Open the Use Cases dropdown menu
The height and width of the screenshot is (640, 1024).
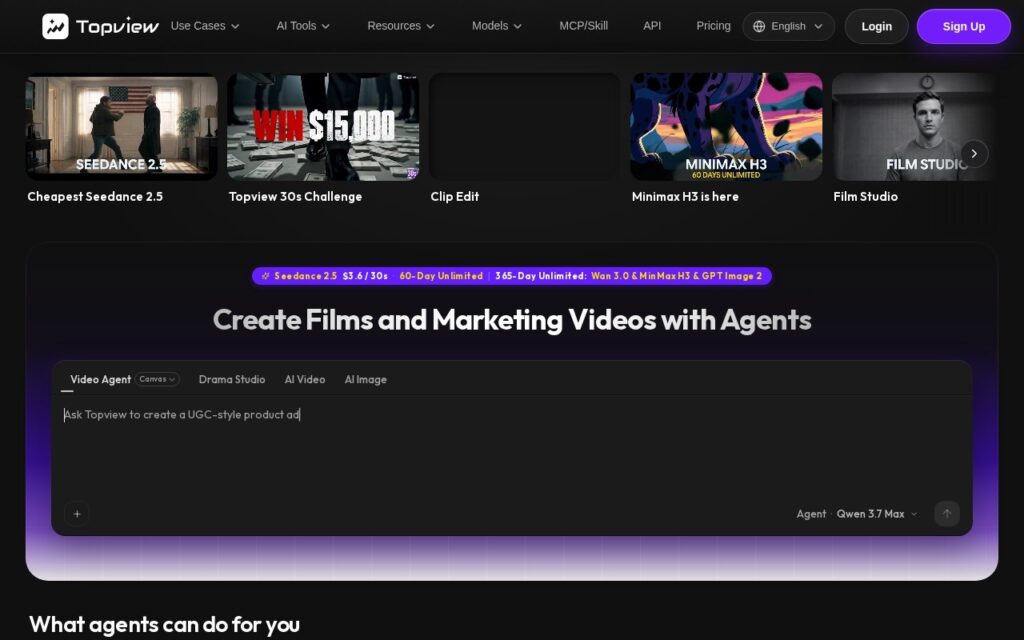point(204,26)
